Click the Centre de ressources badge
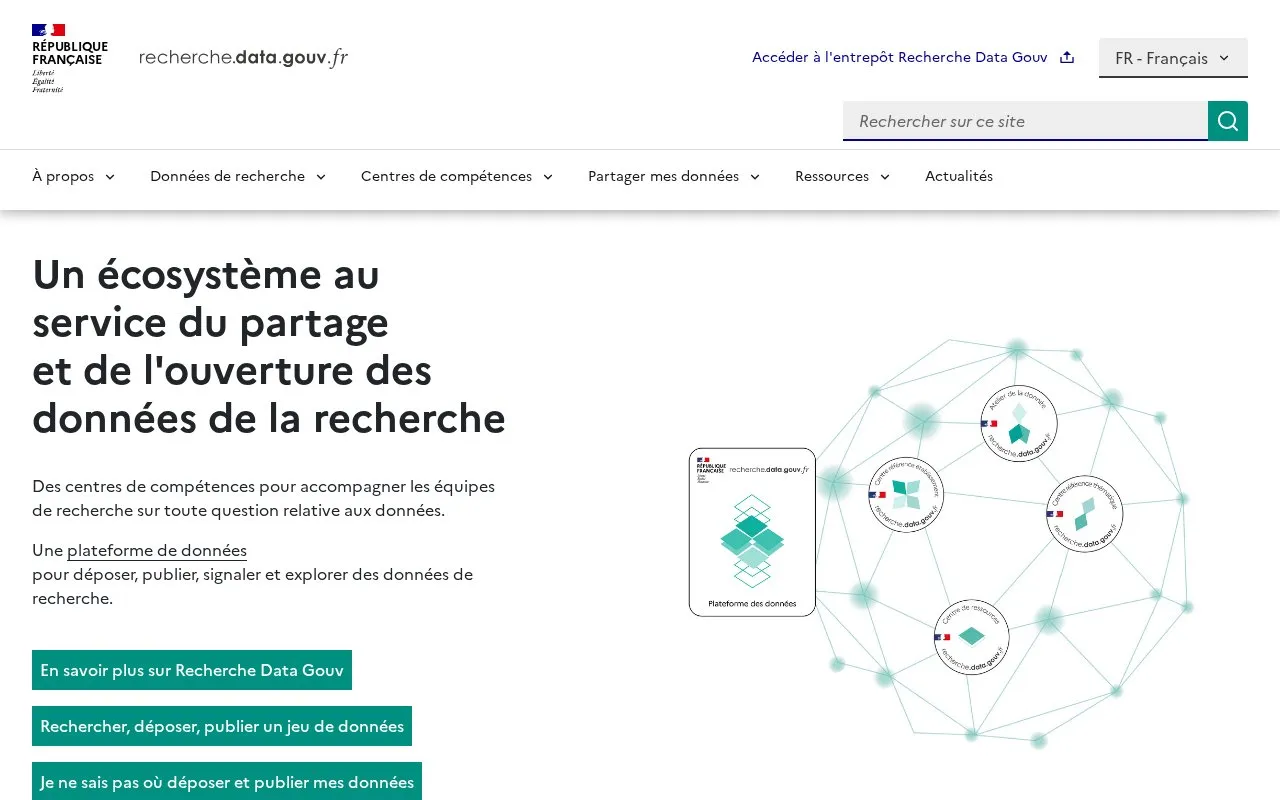1280x800 pixels. click(972, 637)
